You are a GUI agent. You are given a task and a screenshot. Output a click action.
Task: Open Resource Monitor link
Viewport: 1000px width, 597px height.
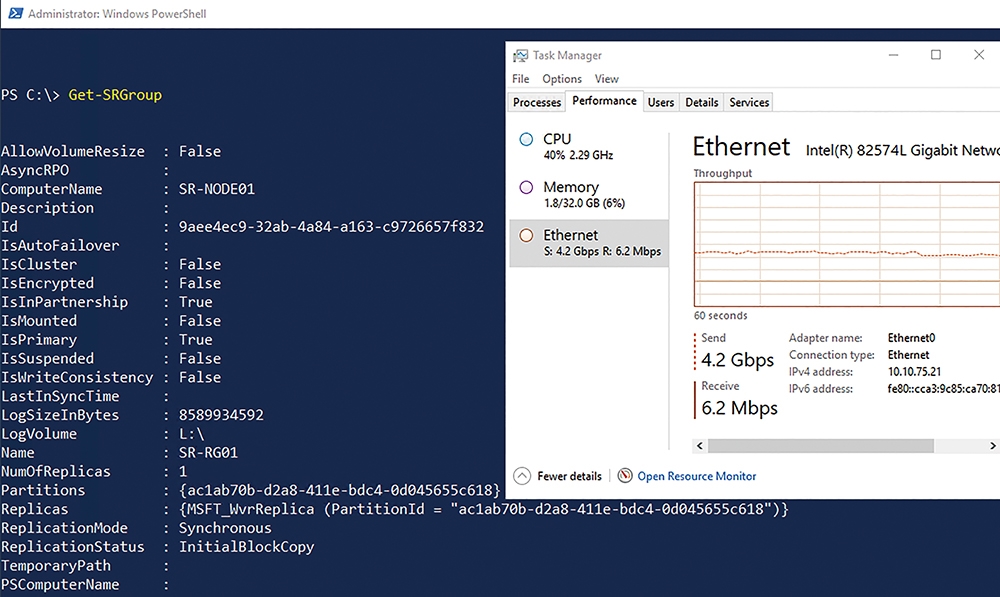(x=696, y=476)
